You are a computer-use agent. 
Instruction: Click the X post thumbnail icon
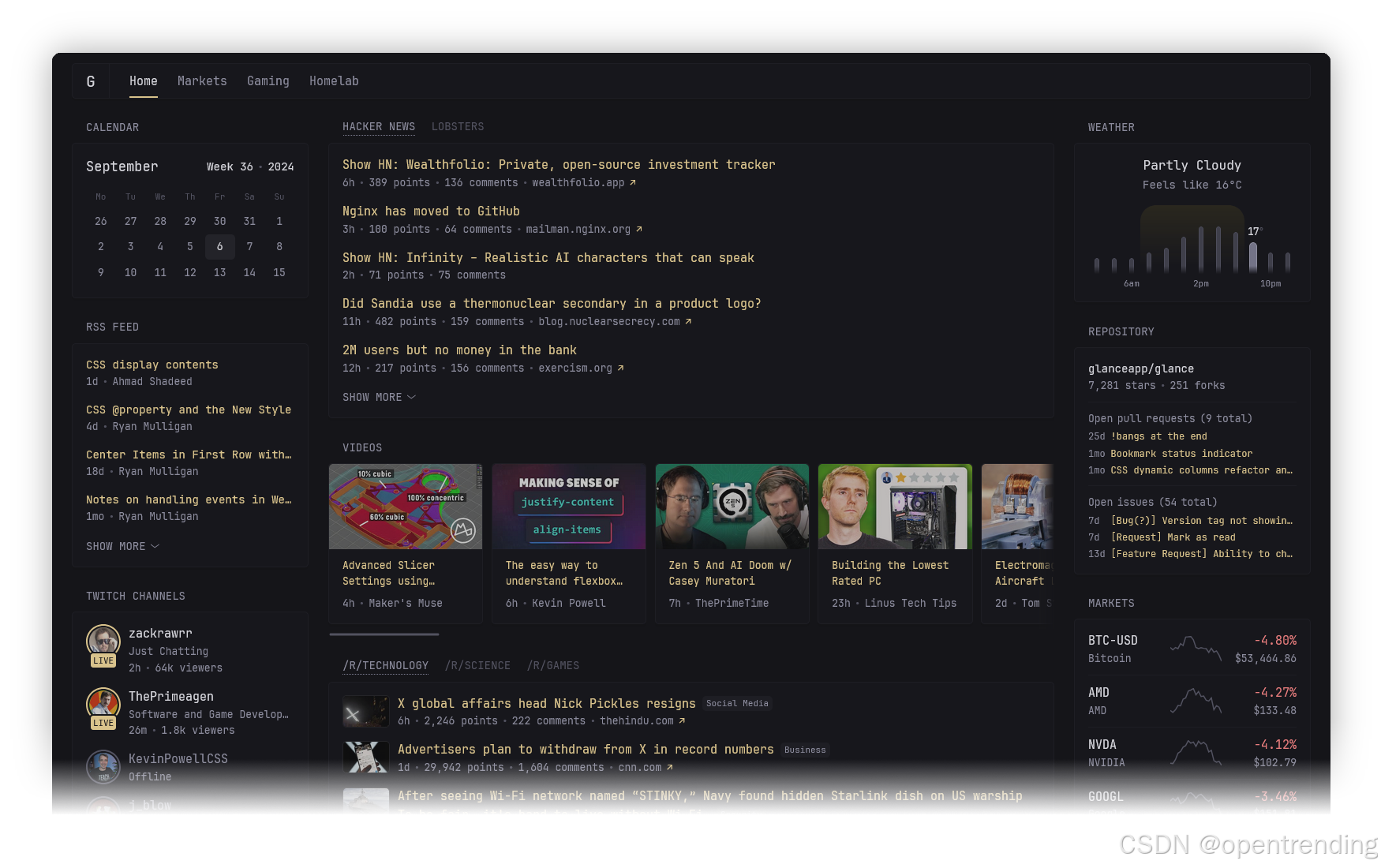point(366,712)
